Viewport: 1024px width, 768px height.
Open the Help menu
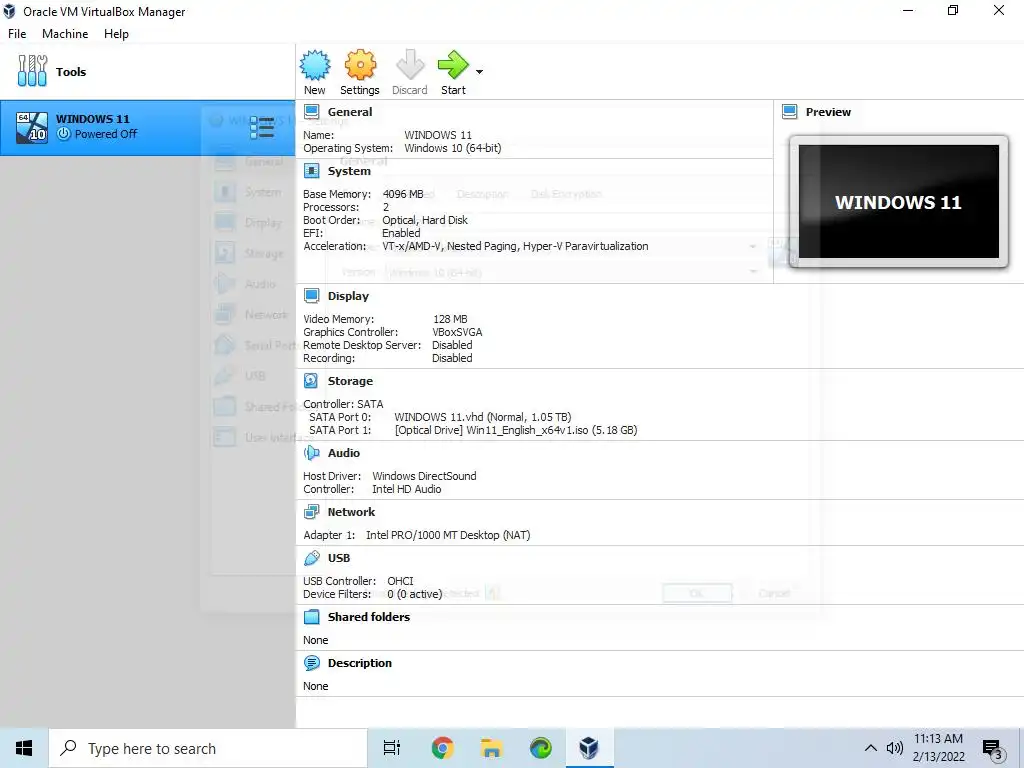(x=116, y=34)
